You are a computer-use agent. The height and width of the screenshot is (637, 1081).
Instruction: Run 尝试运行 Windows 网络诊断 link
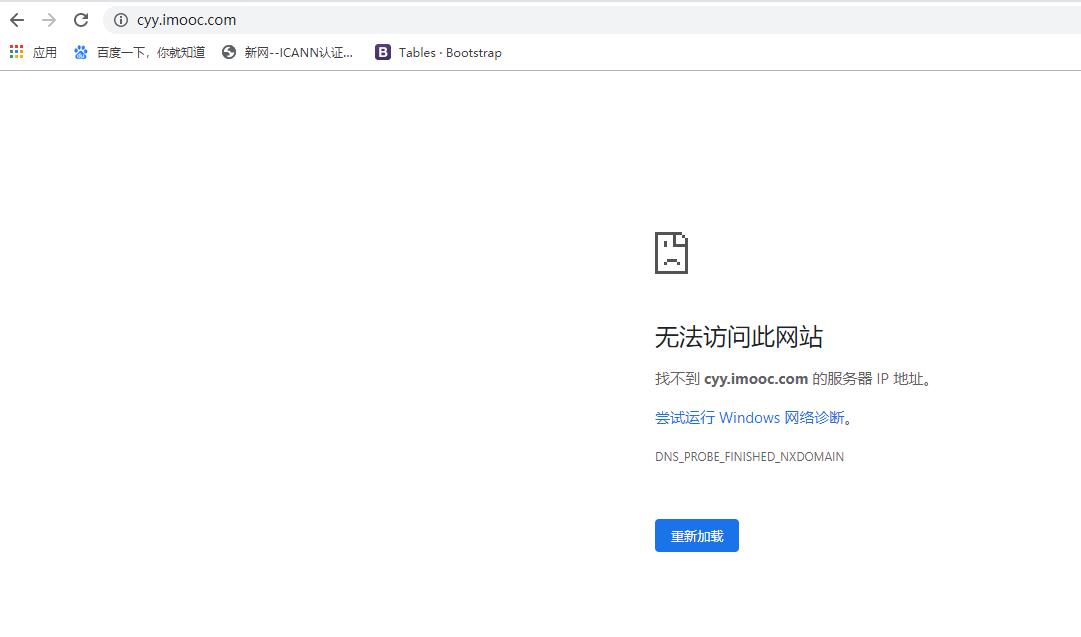[749, 418]
